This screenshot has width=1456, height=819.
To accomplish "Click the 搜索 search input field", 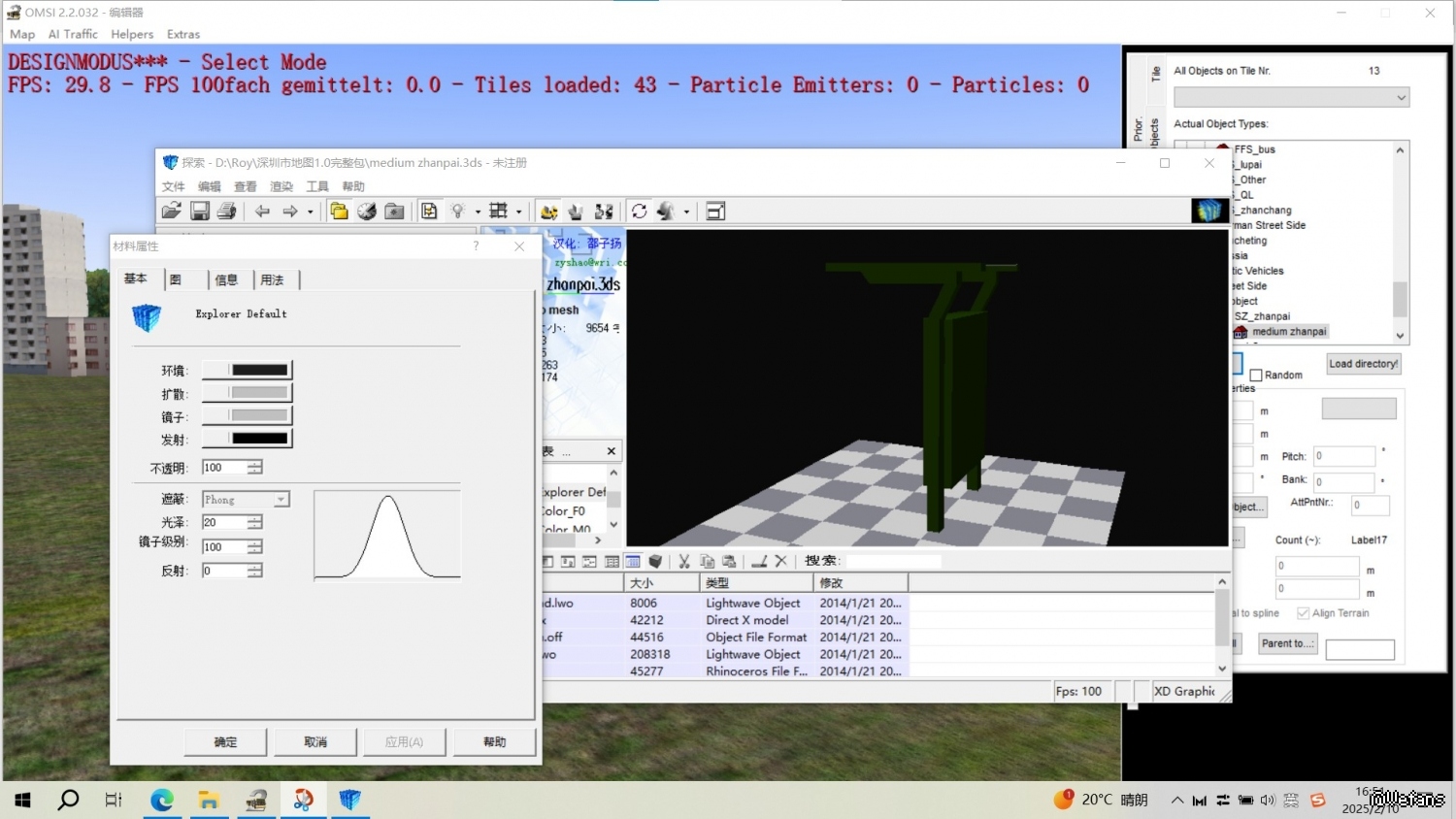I will pyautogui.click(x=893, y=561).
